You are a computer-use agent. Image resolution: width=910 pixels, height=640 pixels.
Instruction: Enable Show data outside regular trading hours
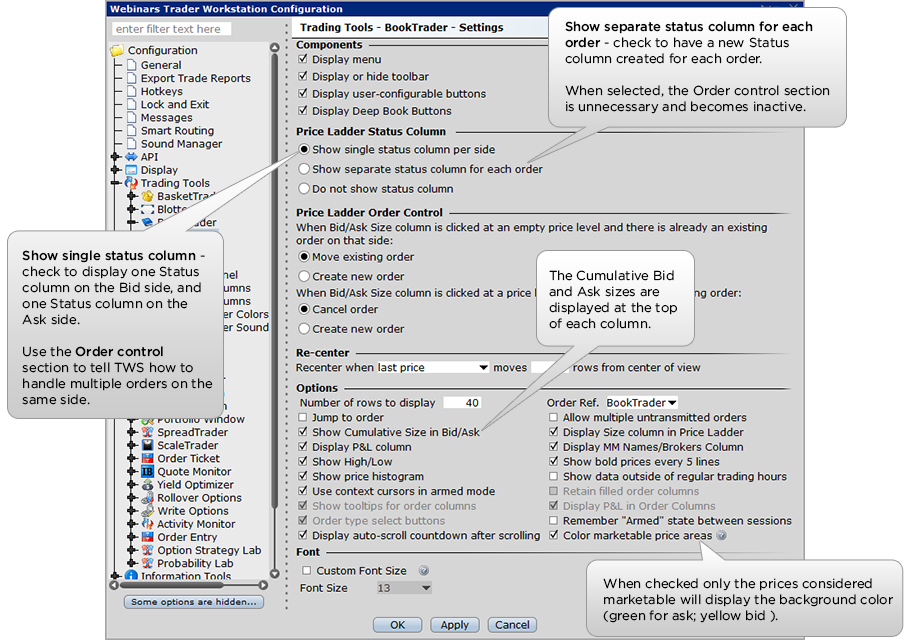pyautogui.click(x=554, y=476)
